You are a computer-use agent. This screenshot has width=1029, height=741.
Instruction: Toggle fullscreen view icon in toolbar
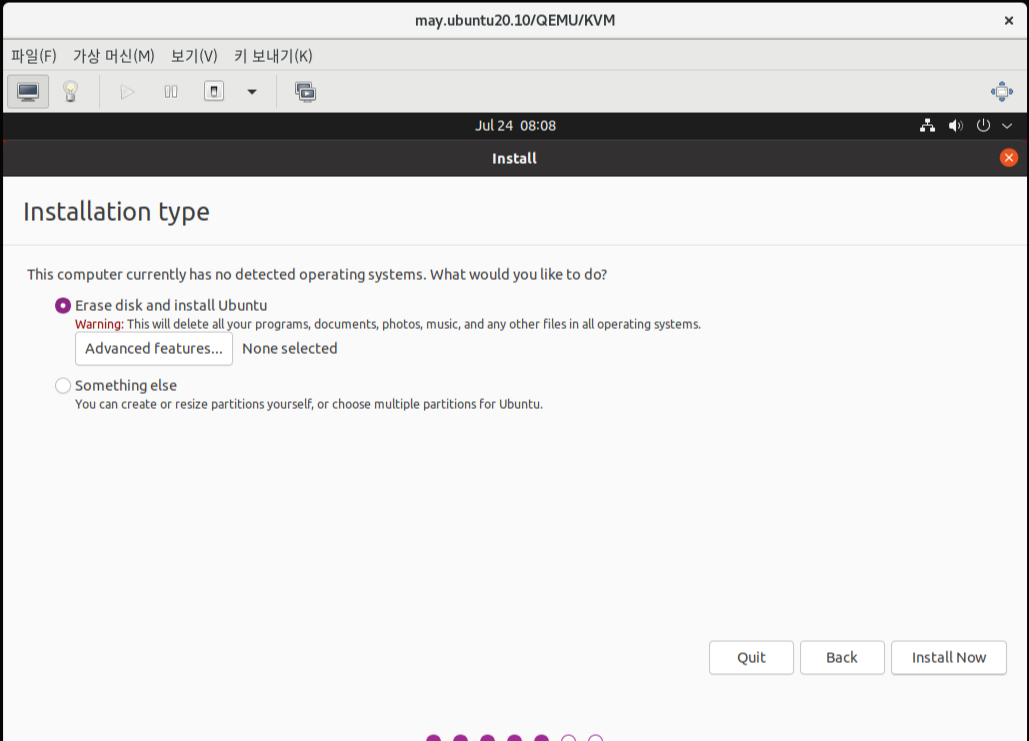click(1001, 92)
